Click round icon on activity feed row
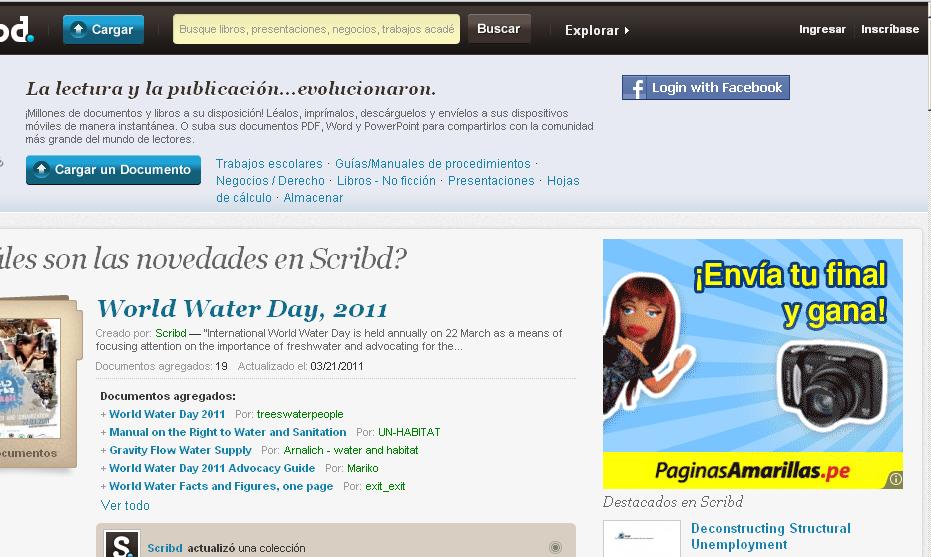931x557 pixels. 555,547
